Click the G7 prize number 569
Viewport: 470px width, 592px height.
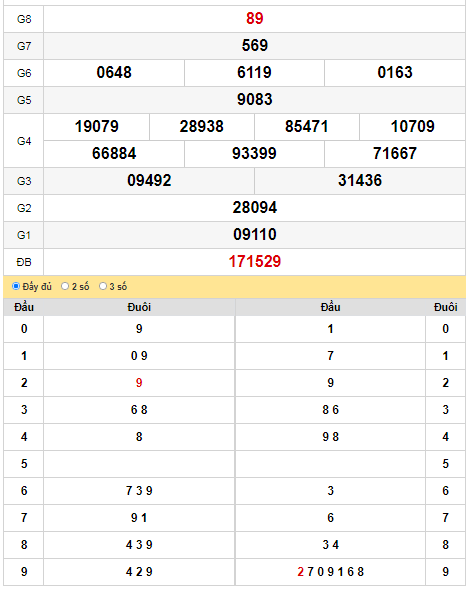[x=255, y=46]
